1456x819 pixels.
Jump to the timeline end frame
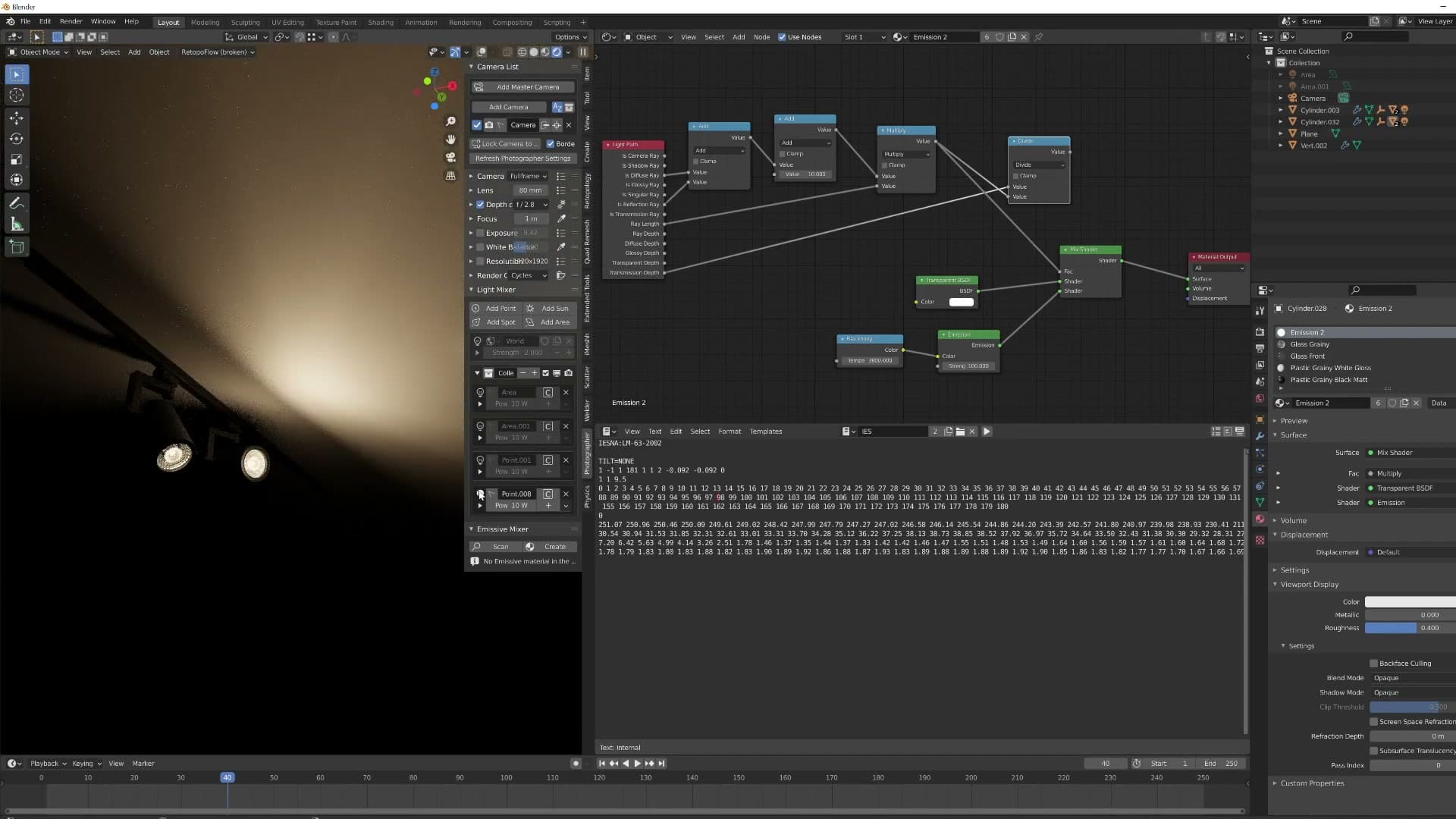(662, 764)
